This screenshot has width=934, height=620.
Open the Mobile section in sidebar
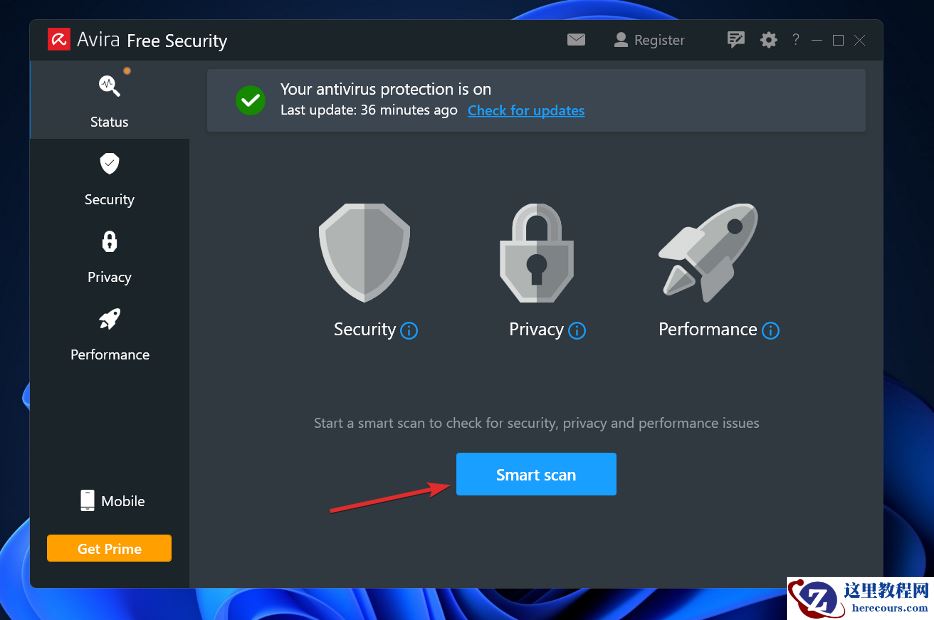[x=112, y=501]
